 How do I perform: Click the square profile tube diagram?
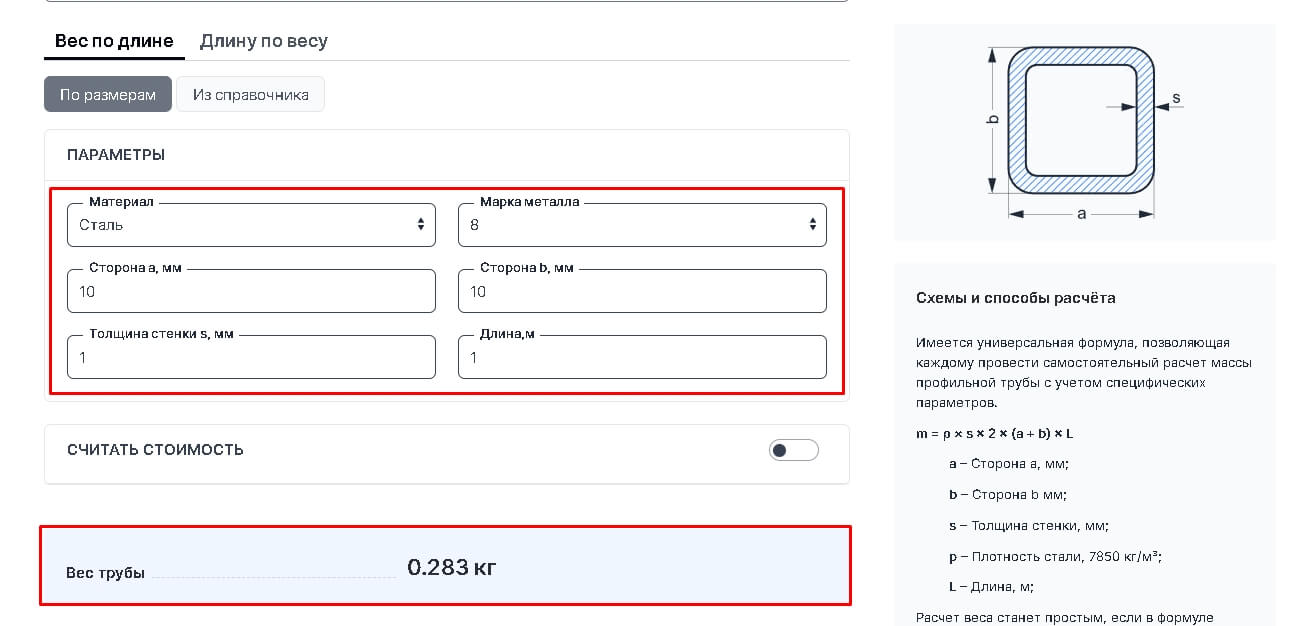point(1080,120)
